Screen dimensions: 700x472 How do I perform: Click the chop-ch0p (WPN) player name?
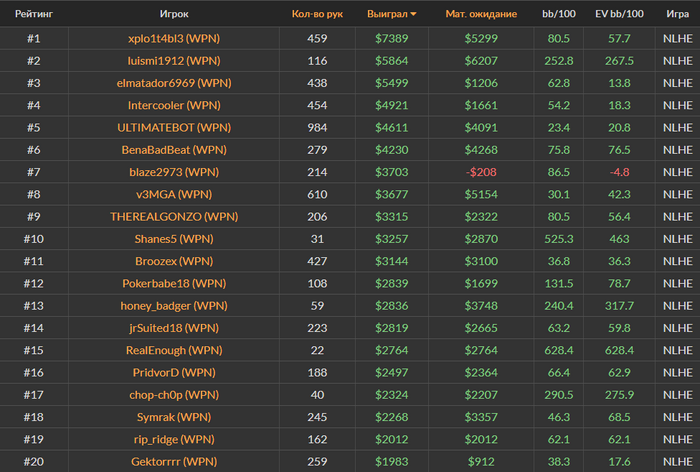174,394
